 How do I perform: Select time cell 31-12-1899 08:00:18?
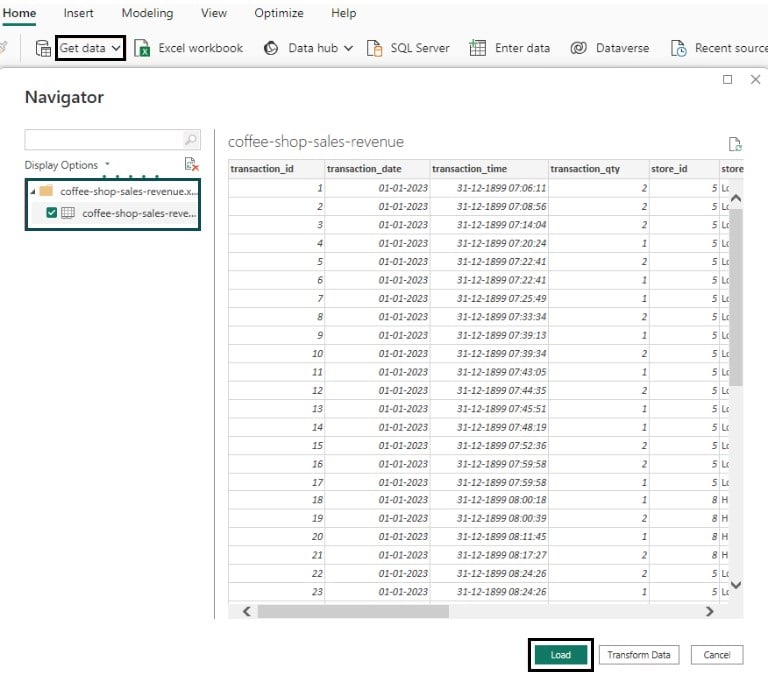[489, 500]
